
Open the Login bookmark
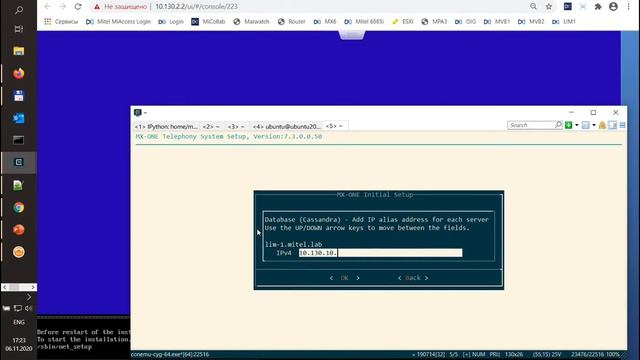tap(171, 22)
